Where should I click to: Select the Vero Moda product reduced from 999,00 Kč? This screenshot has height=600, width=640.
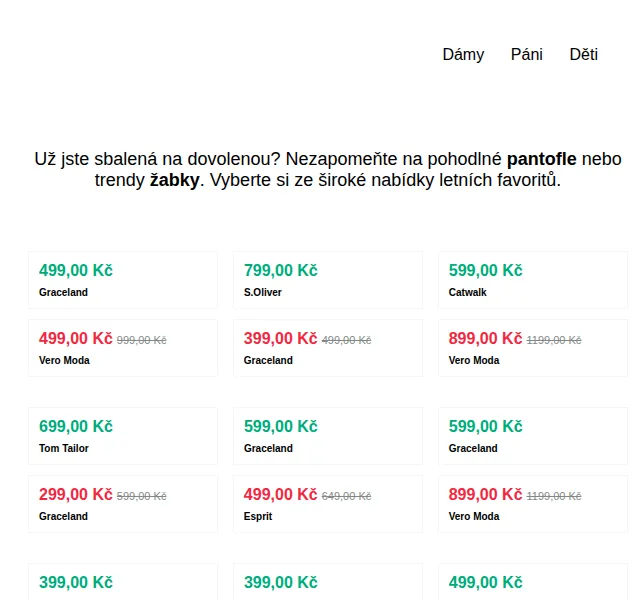[x=123, y=348]
